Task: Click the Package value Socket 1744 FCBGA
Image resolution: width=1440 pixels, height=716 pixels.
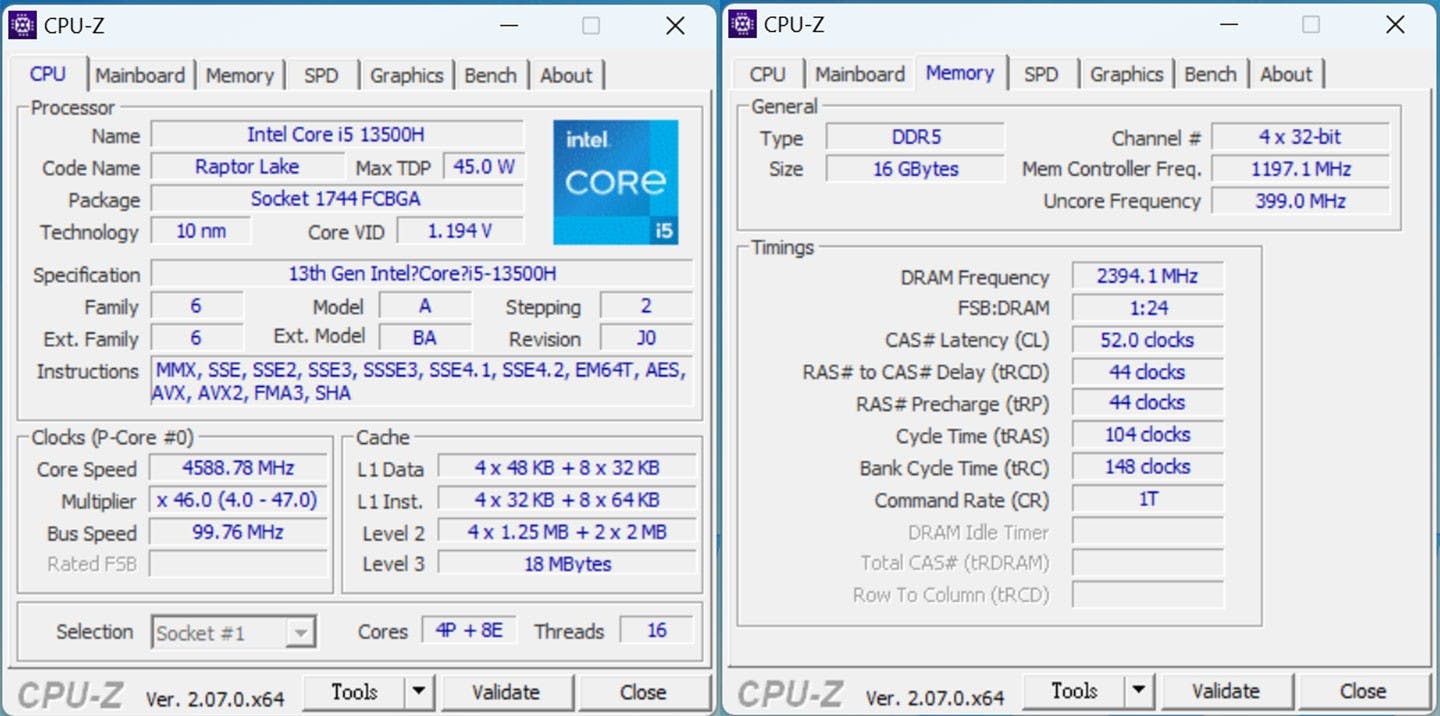Action: pos(337,199)
